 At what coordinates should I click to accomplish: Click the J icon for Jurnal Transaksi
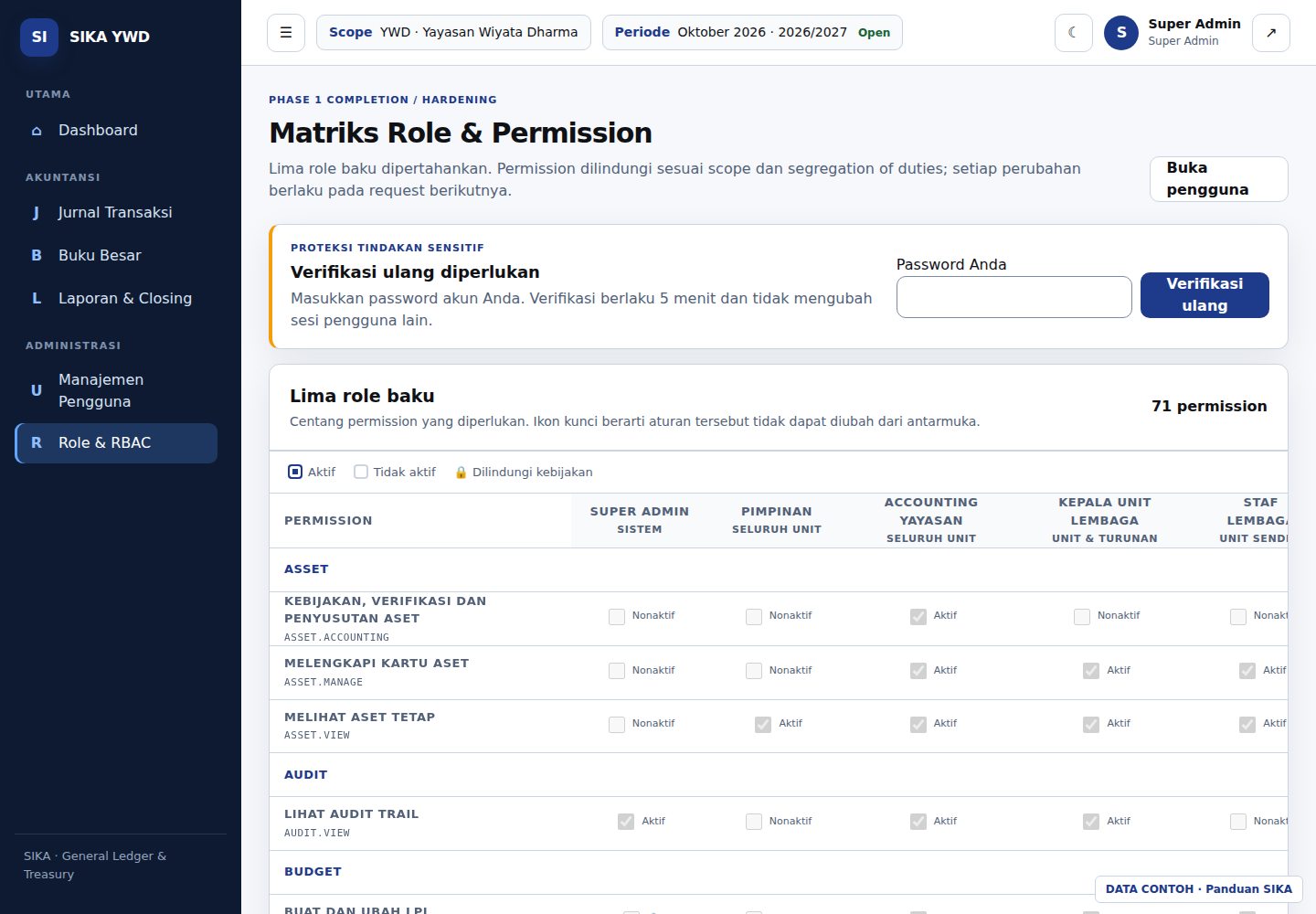pos(37,213)
